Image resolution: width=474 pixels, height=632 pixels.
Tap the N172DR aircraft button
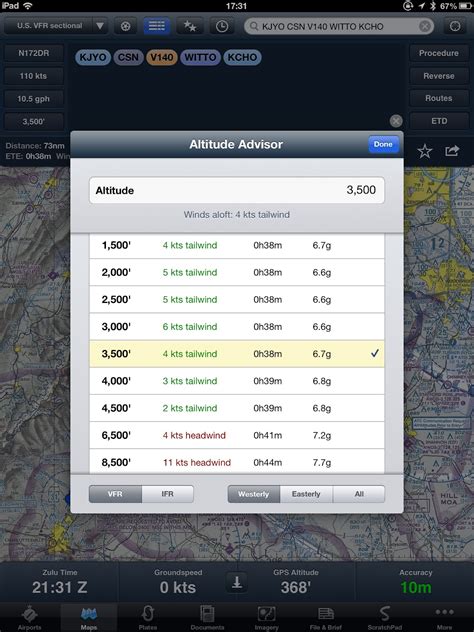click(x=34, y=53)
